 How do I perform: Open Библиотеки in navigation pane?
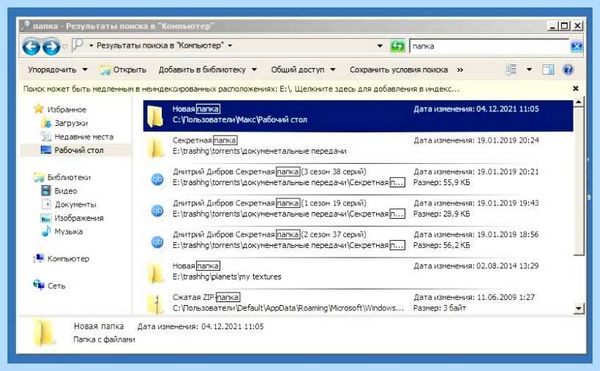(69, 177)
